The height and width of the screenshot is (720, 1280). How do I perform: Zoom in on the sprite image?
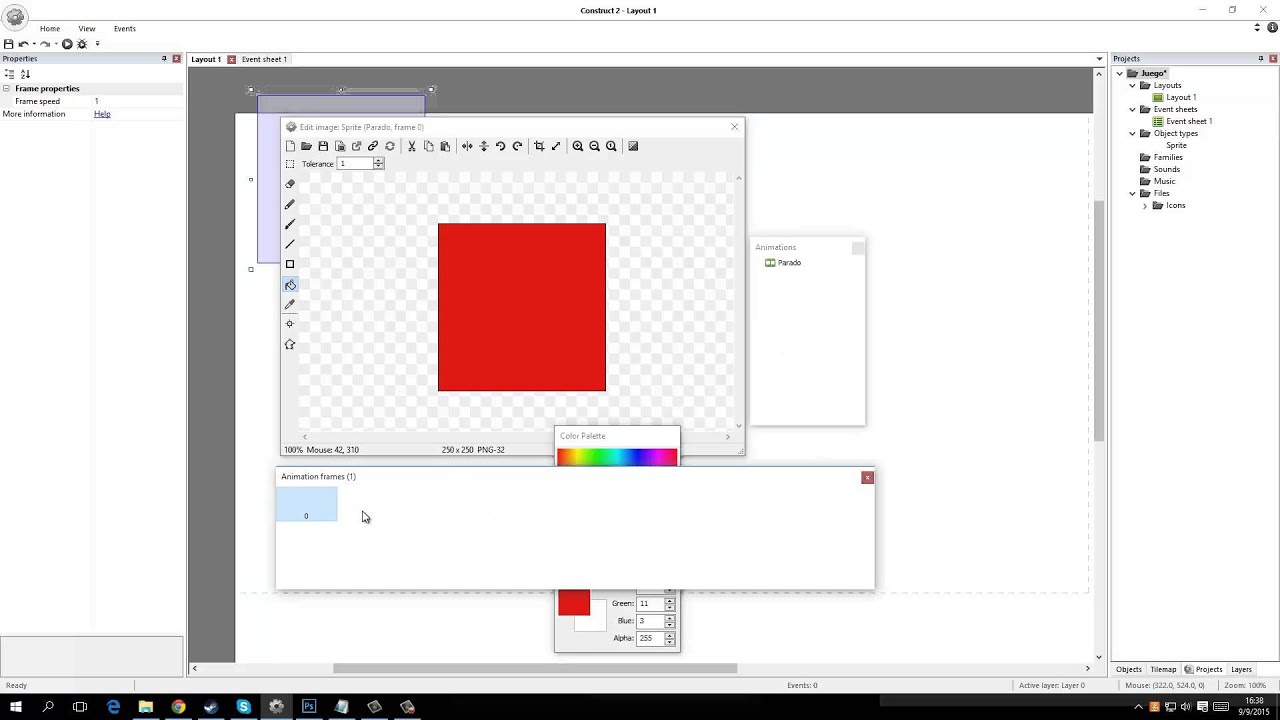(577, 146)
